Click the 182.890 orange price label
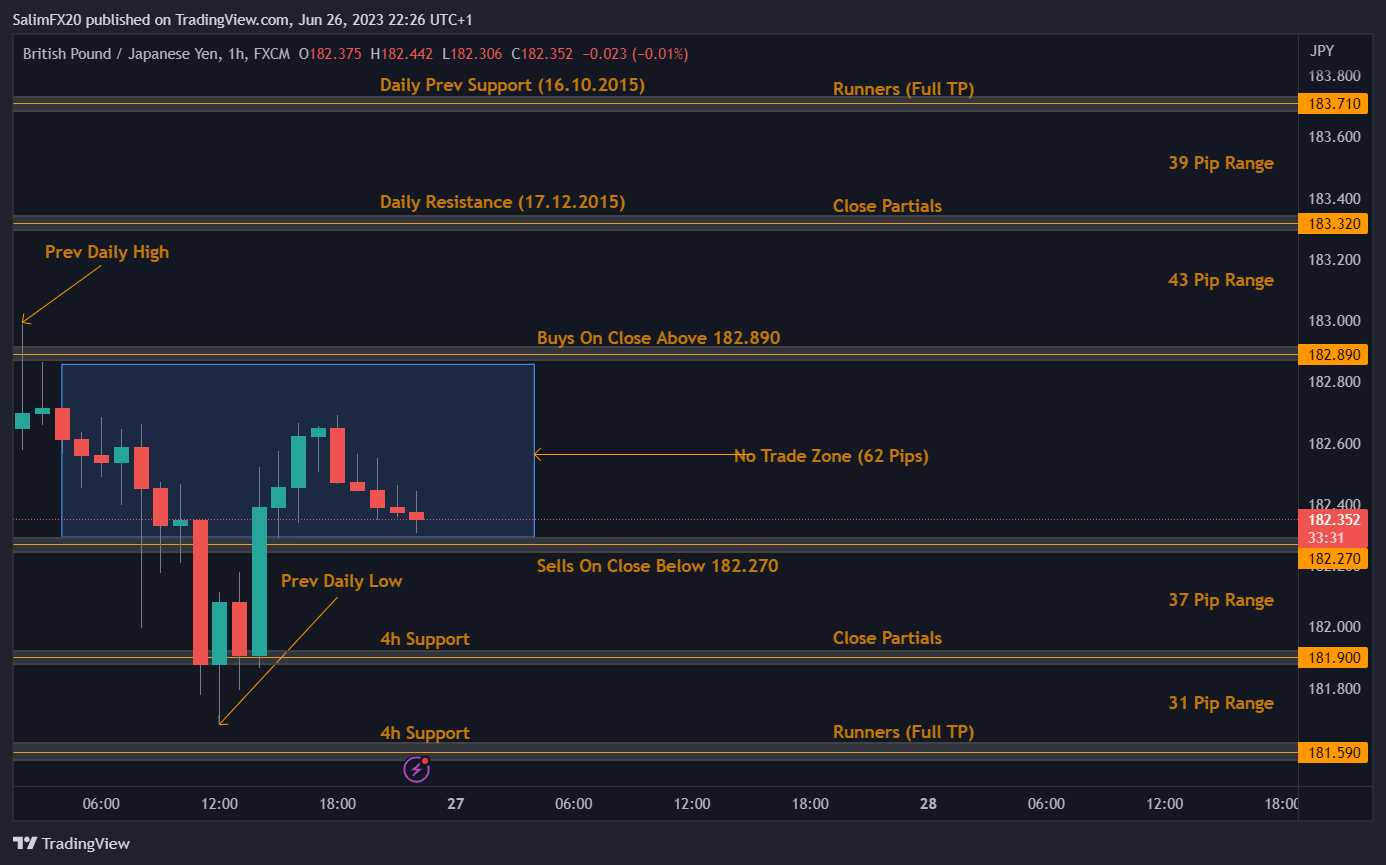This screenshot has width=1386, height=865. [x=1332, y=355]
